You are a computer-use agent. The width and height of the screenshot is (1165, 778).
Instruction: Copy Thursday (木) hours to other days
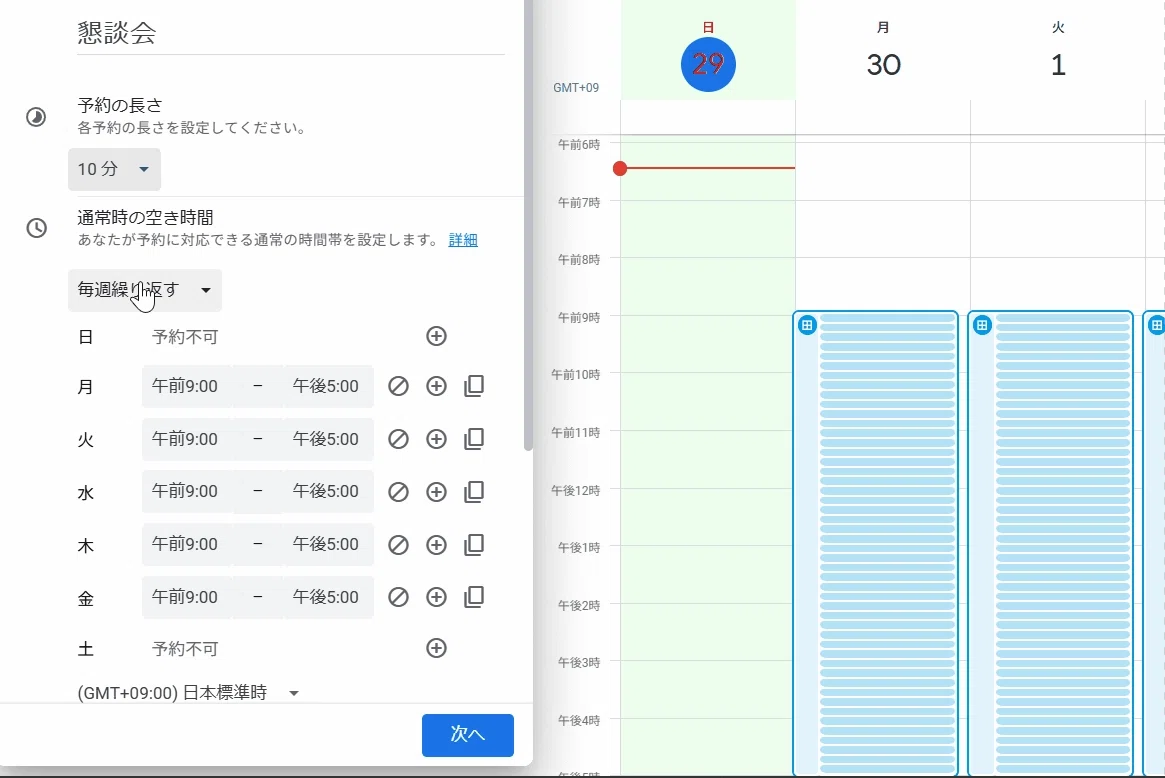[474, 545]
